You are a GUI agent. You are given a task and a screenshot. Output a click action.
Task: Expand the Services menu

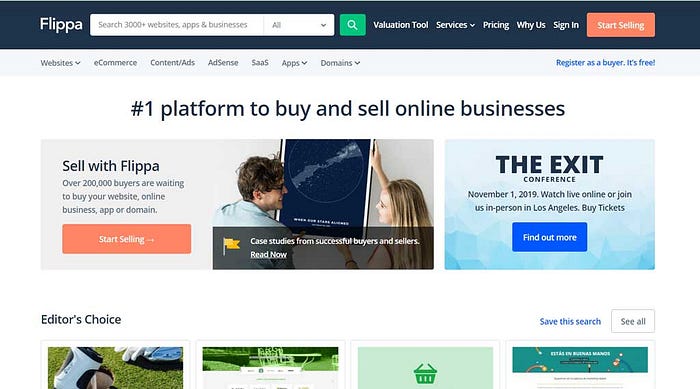455,25
